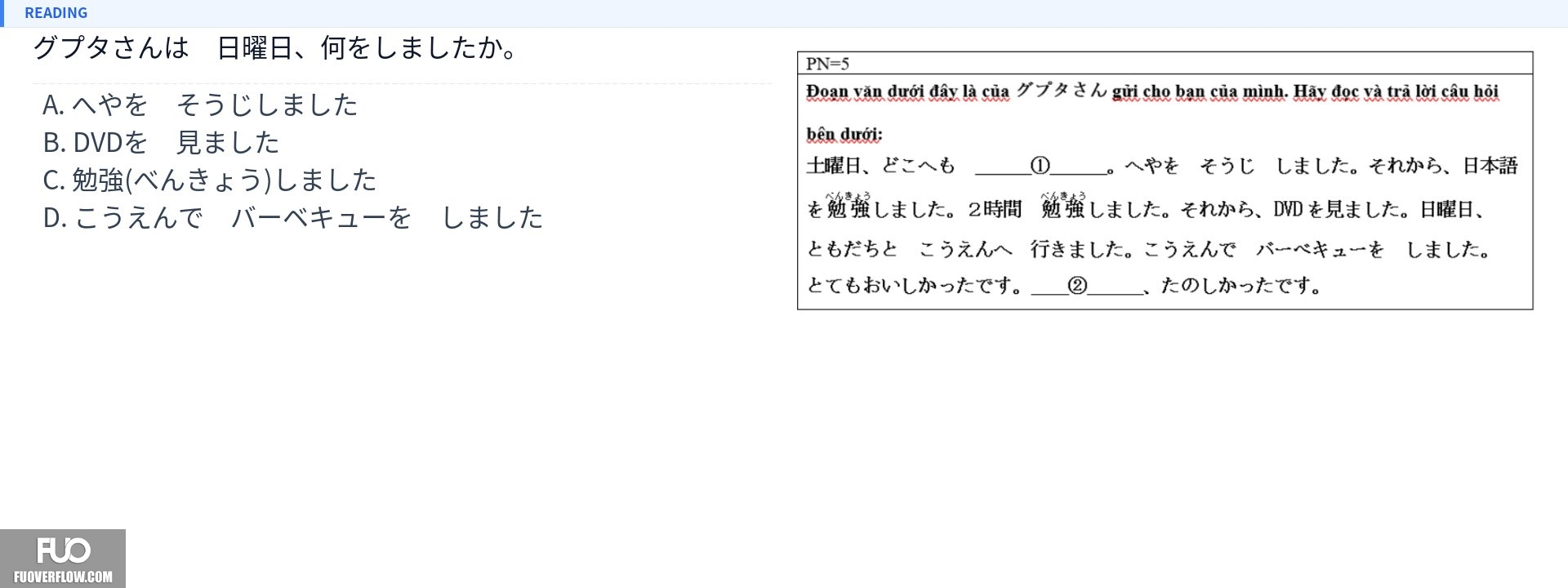Viewport: 1568px width, 588px height.
Task: Select answer B DVDを 見ました
Action: pos(161,142)
